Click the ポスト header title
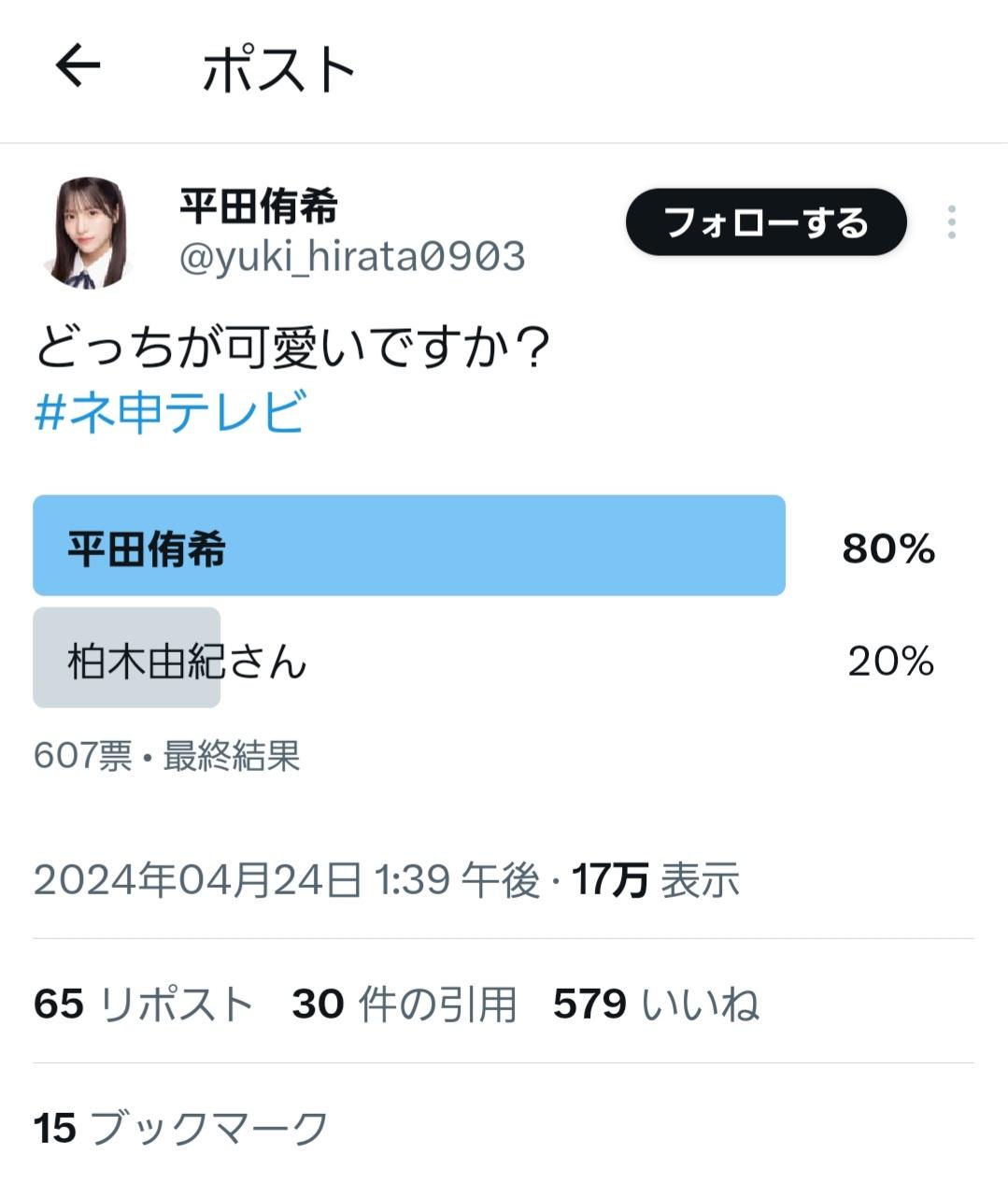 tap(278, 68)
